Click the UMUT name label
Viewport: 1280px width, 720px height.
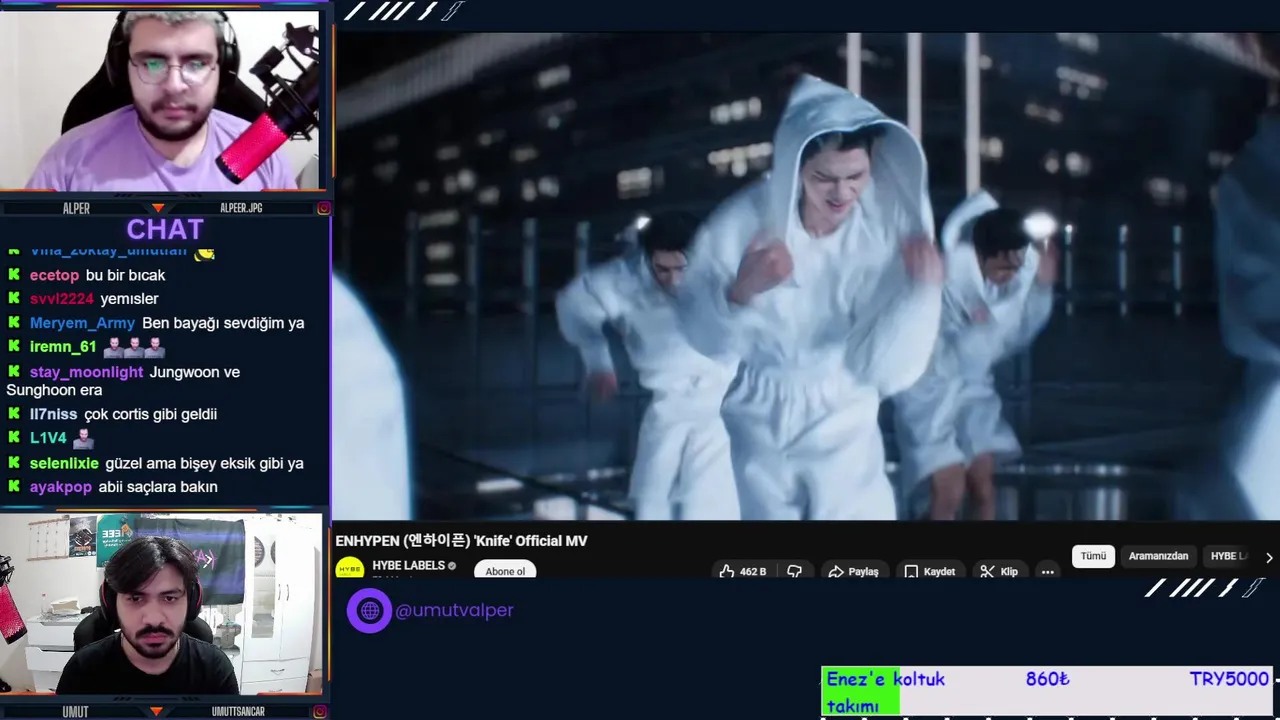point(75,712)
